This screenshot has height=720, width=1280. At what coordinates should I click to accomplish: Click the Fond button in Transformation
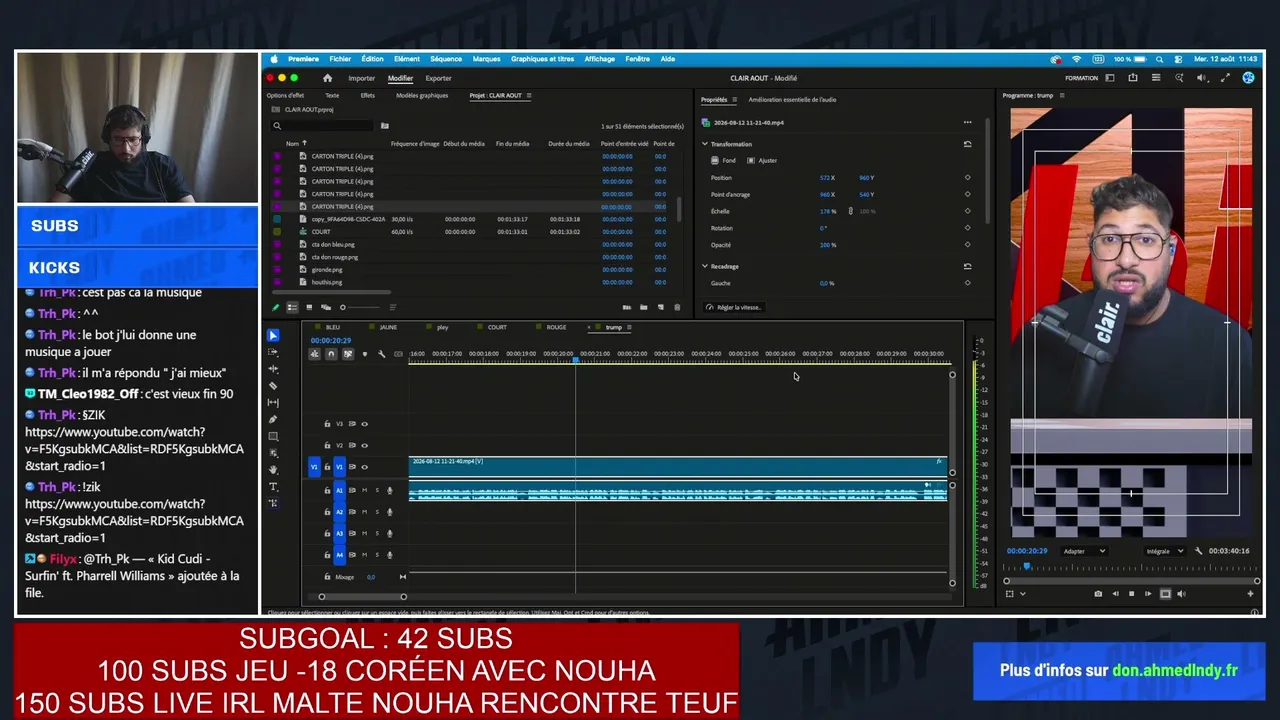click(x=723, y=160)
